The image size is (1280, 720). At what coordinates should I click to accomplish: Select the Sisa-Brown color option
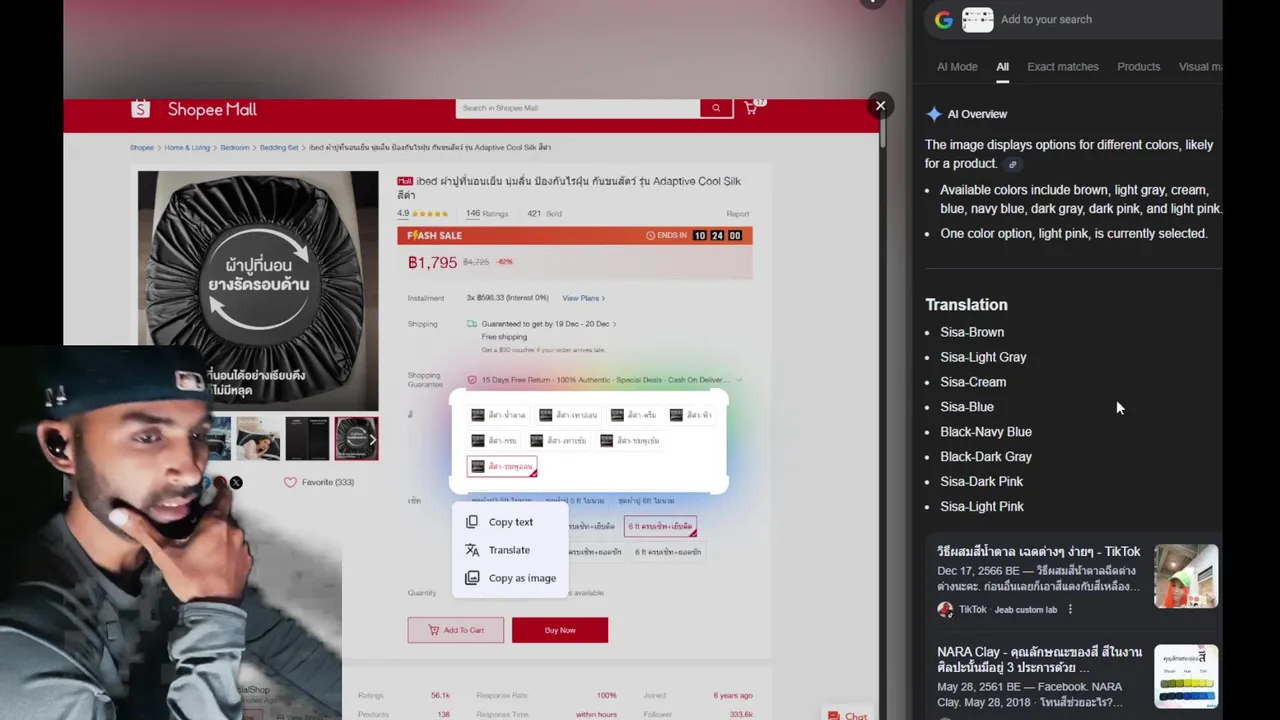point(498,415)
